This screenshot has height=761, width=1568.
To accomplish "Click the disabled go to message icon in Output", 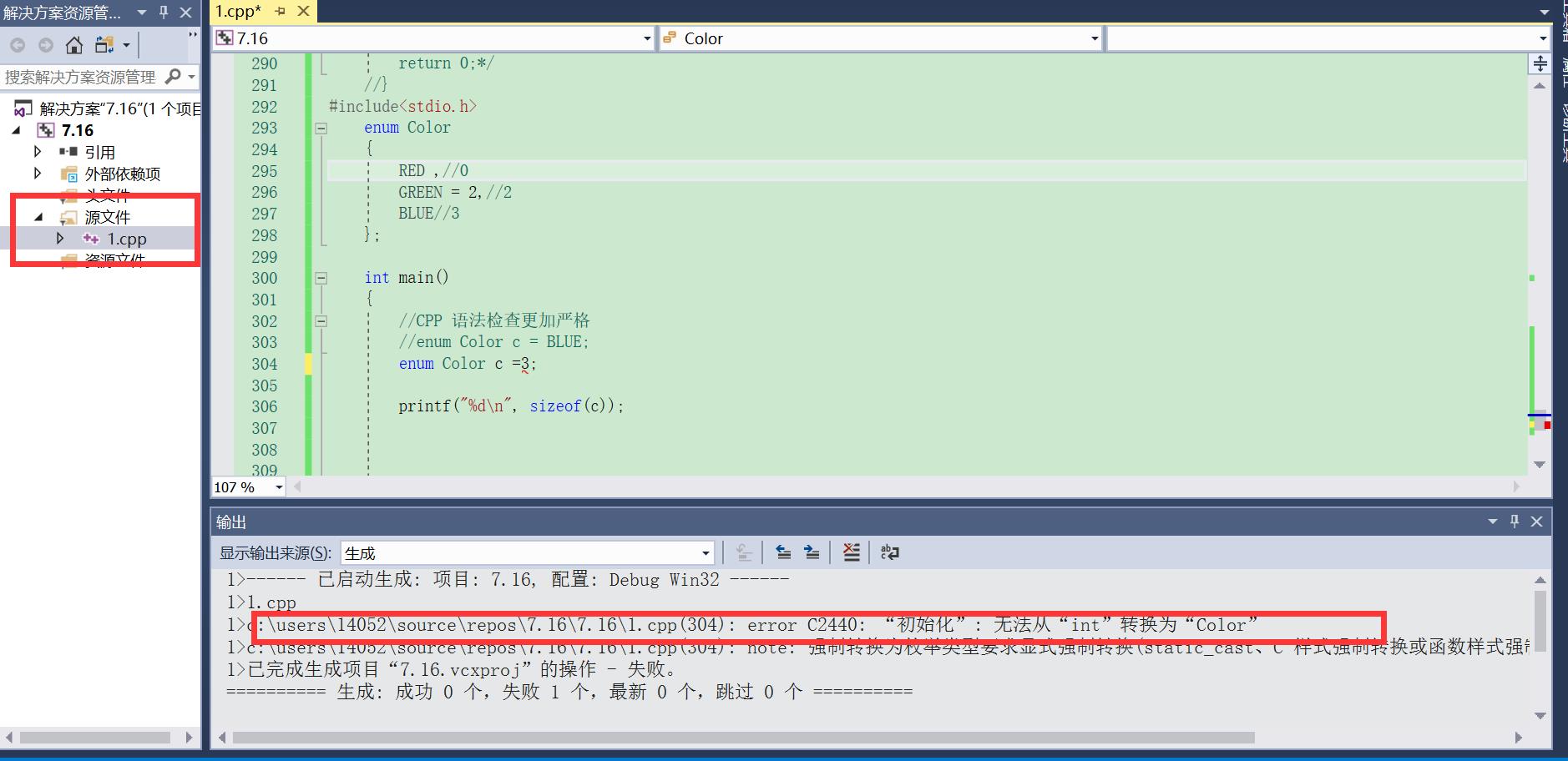I will [x=744, y=552].
